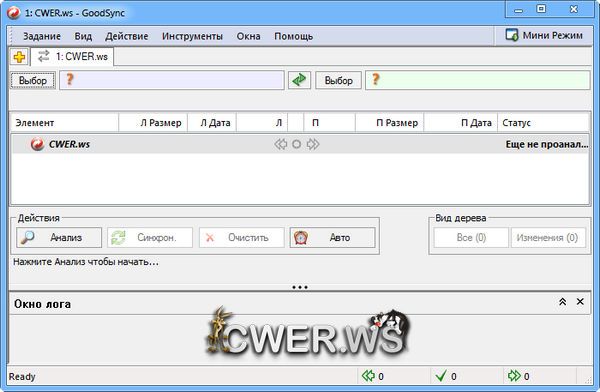The width and height of the screenshot is (600, 392).
Task: Click the П Размер column header
Action: (390, 123)
